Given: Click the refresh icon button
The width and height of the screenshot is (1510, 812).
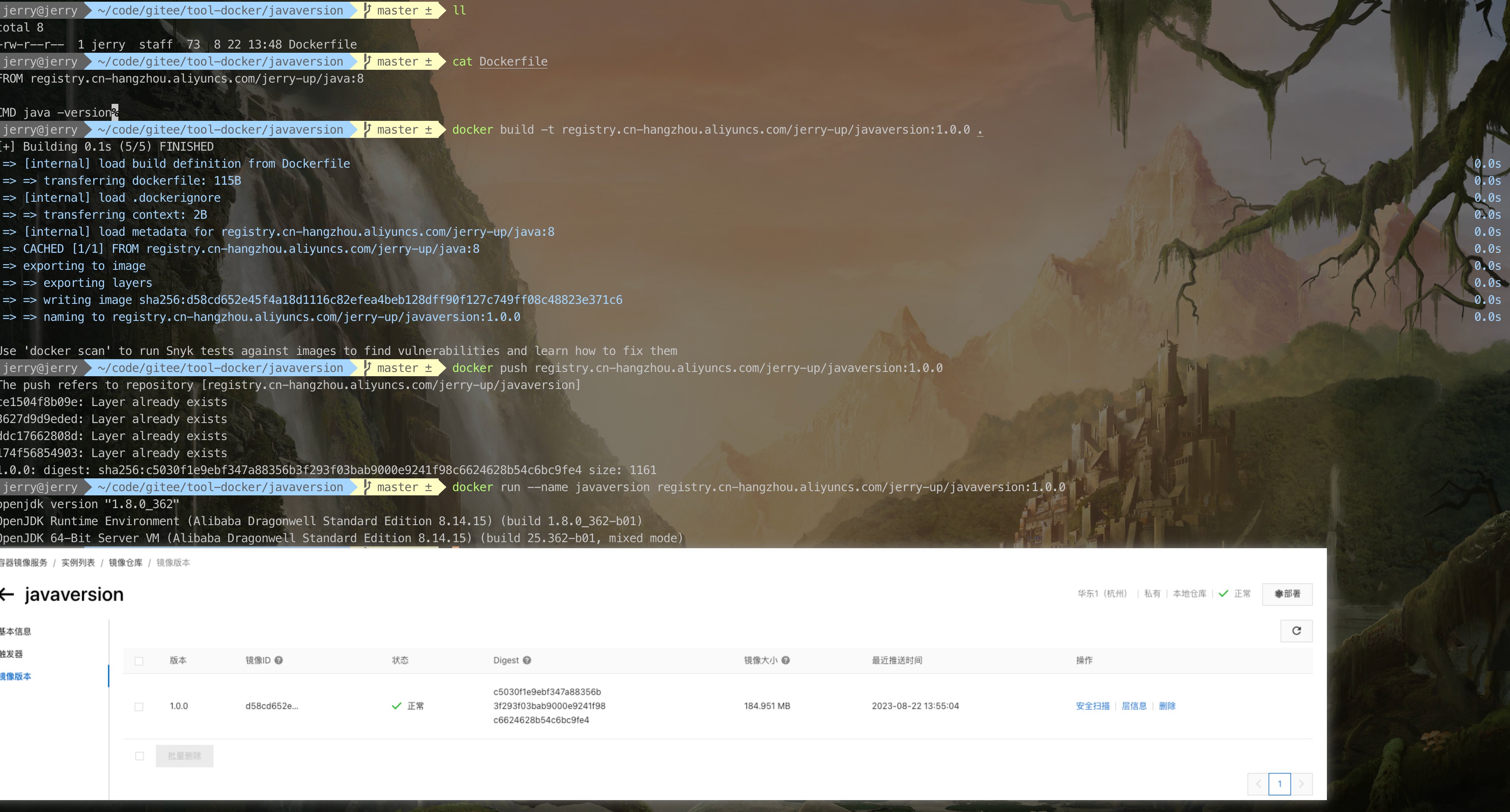Looking at the screenshot, I should tap(1296, 631).
